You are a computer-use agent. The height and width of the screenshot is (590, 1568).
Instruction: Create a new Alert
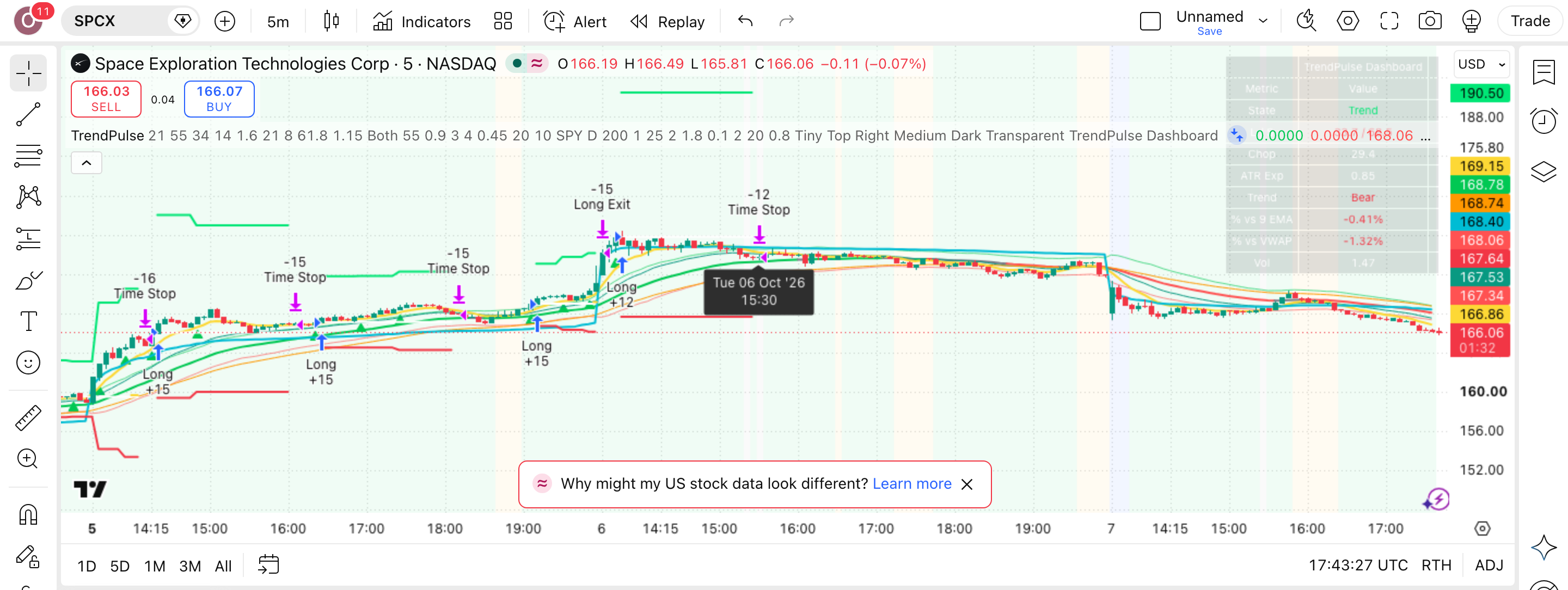574,21
